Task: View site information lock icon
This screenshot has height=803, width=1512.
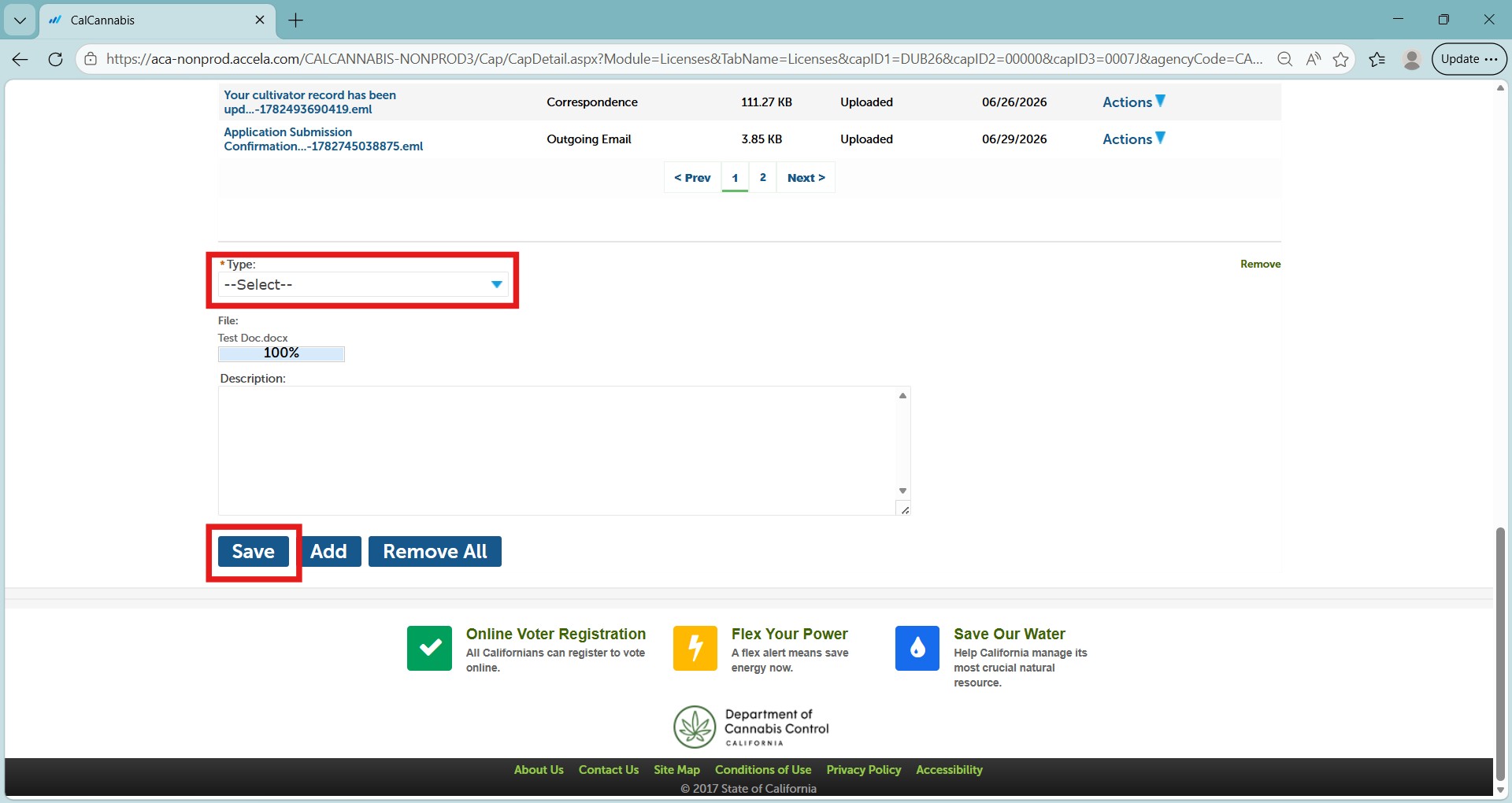Action: [91, 59]
